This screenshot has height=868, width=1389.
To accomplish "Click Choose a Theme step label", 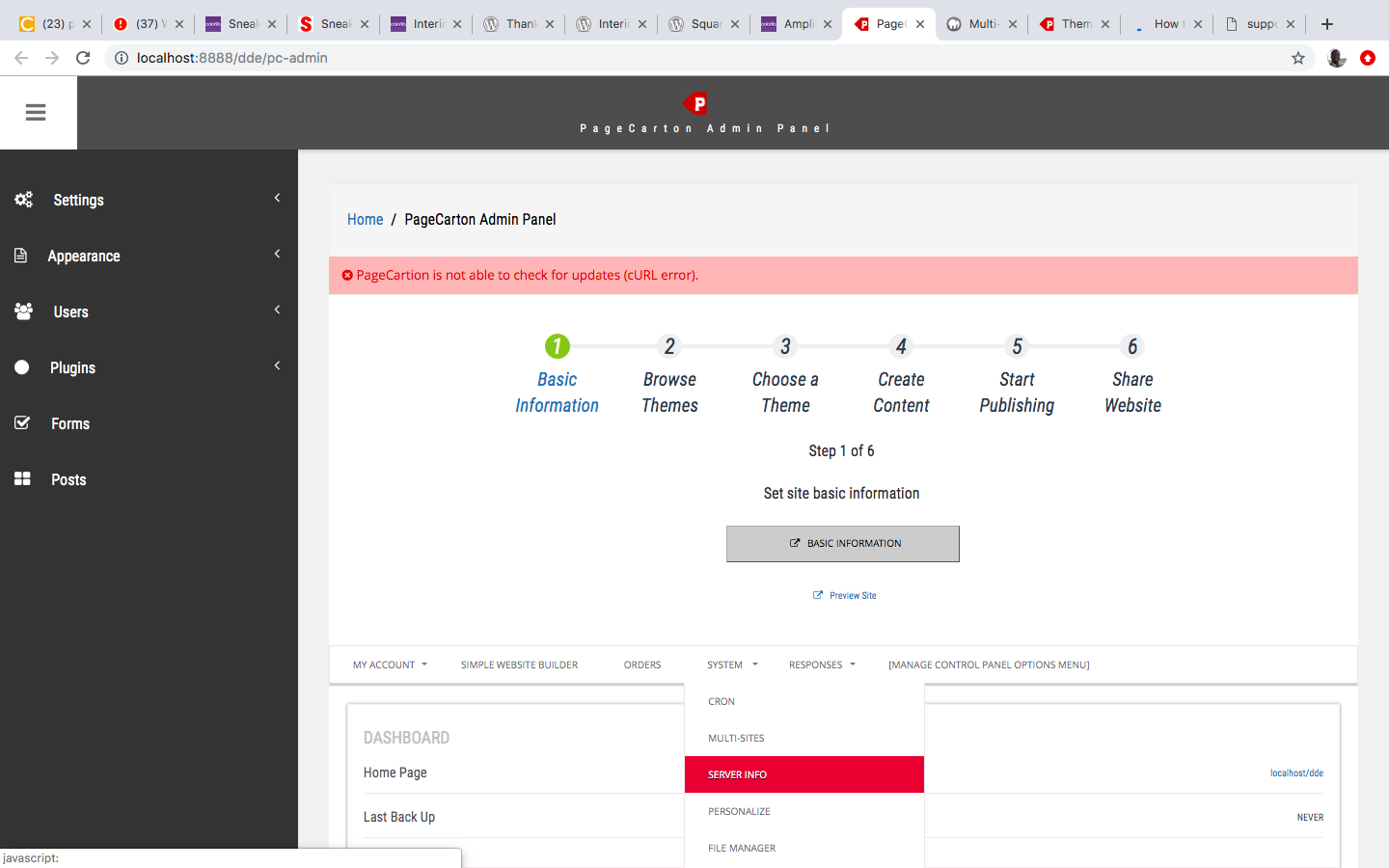I will [x=785, y=393].
